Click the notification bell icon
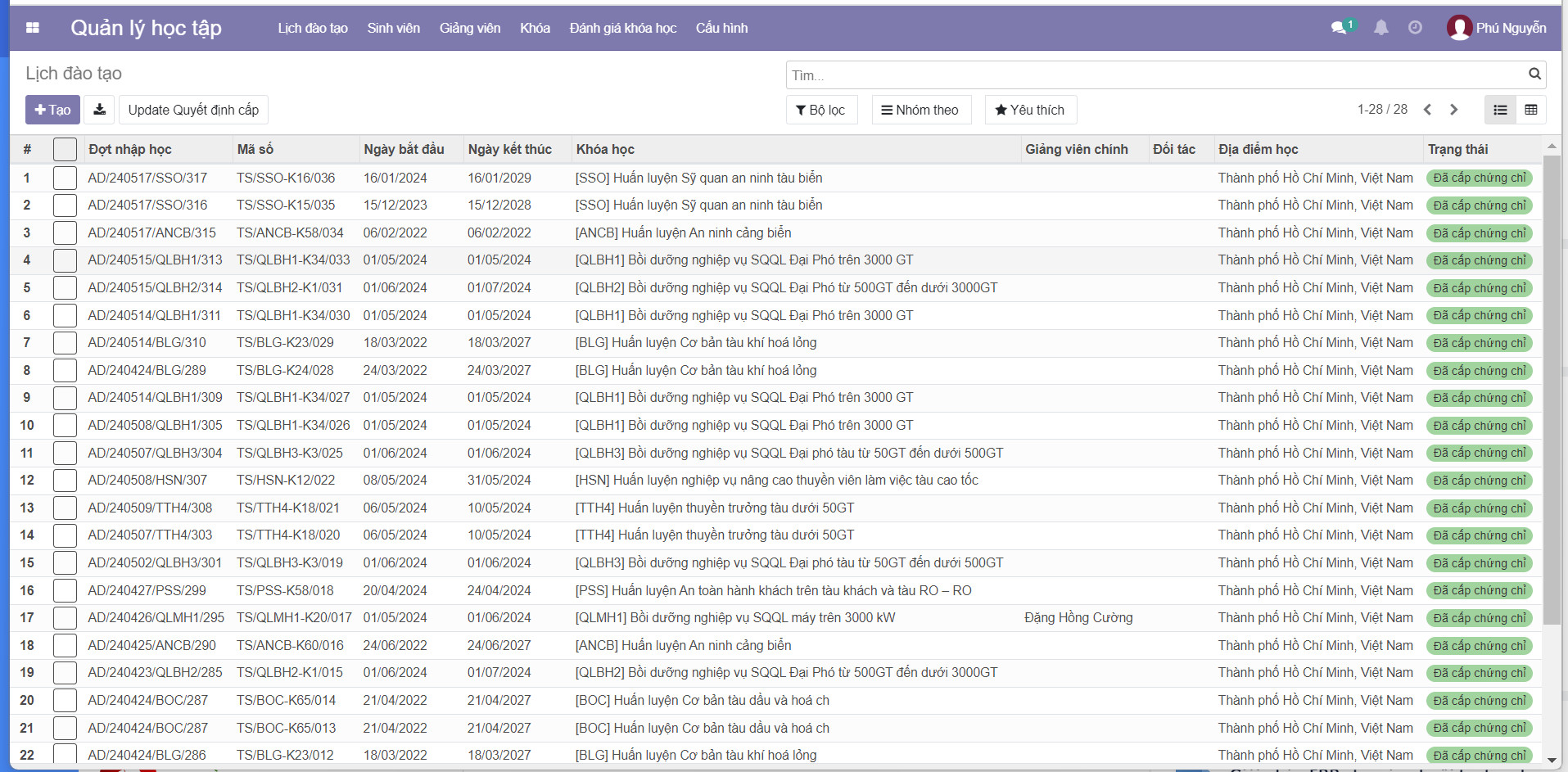The height and width of the screenshot is (772, 1568). coord(1381,28)
